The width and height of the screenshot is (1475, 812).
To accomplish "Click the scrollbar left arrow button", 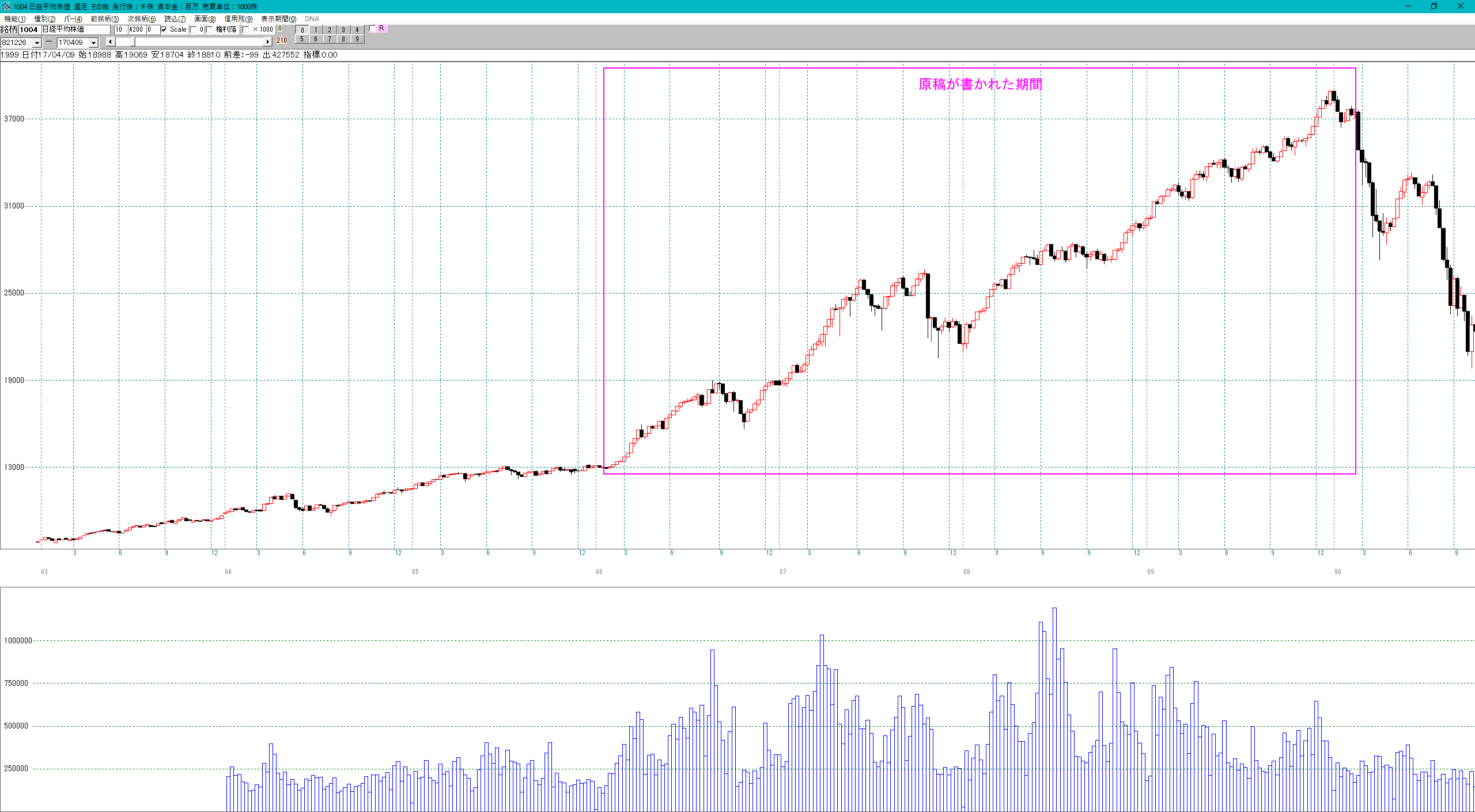I will coord(110,42).
